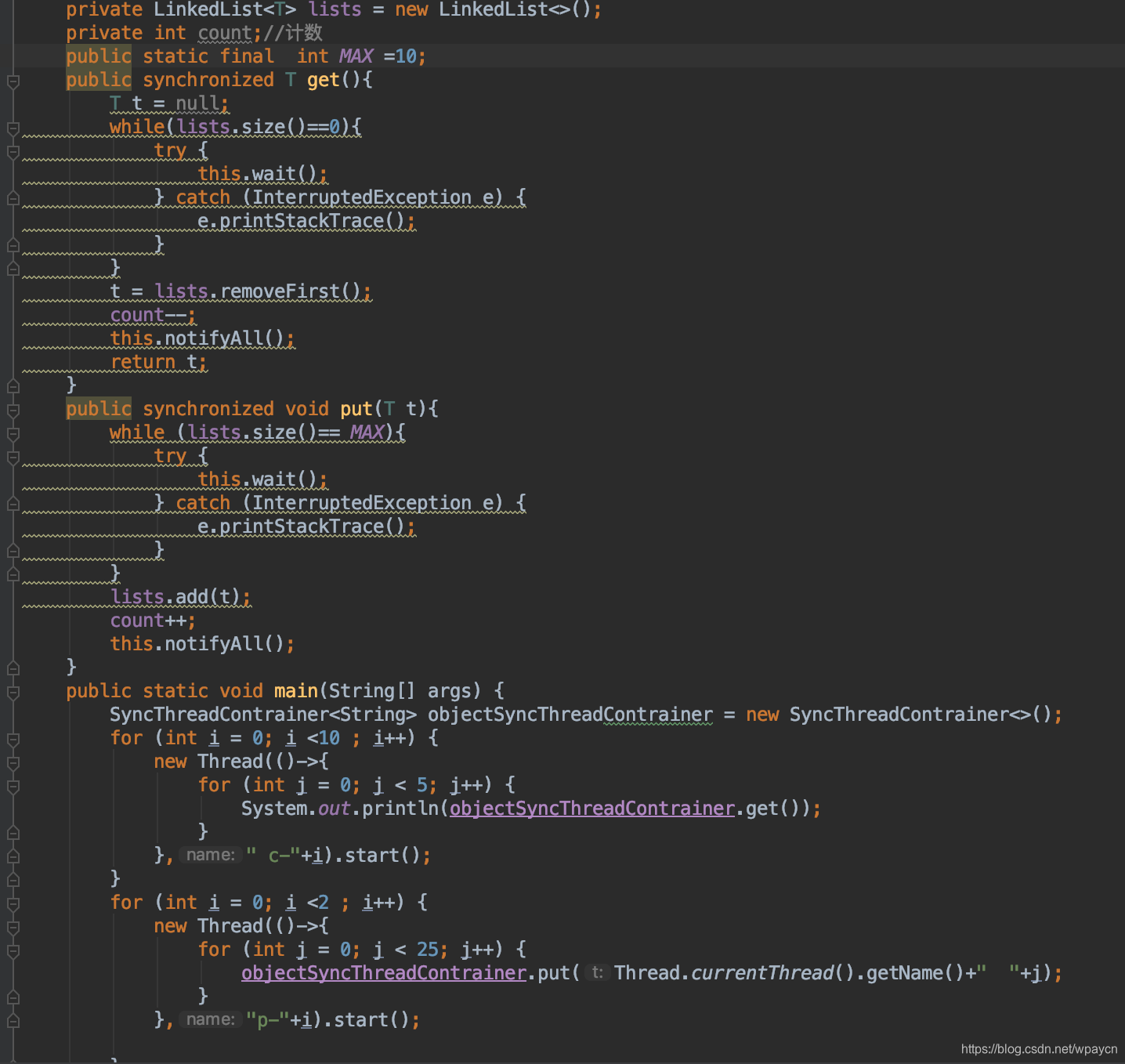Collapse the catch block fold in put method
The height and width of the screenshot is (1064, 1125).
(x=13, y=504)
